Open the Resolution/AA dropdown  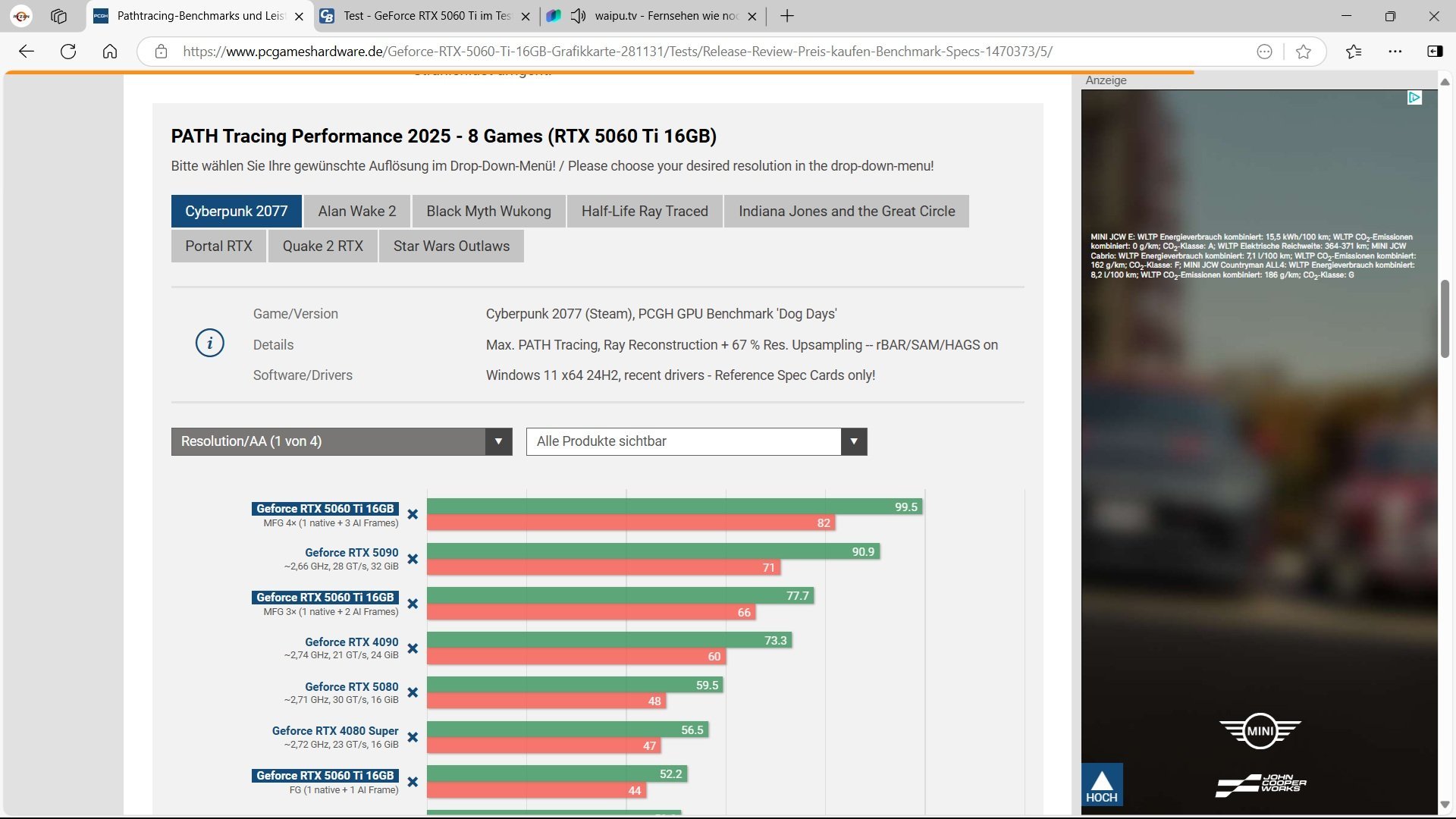341,441
